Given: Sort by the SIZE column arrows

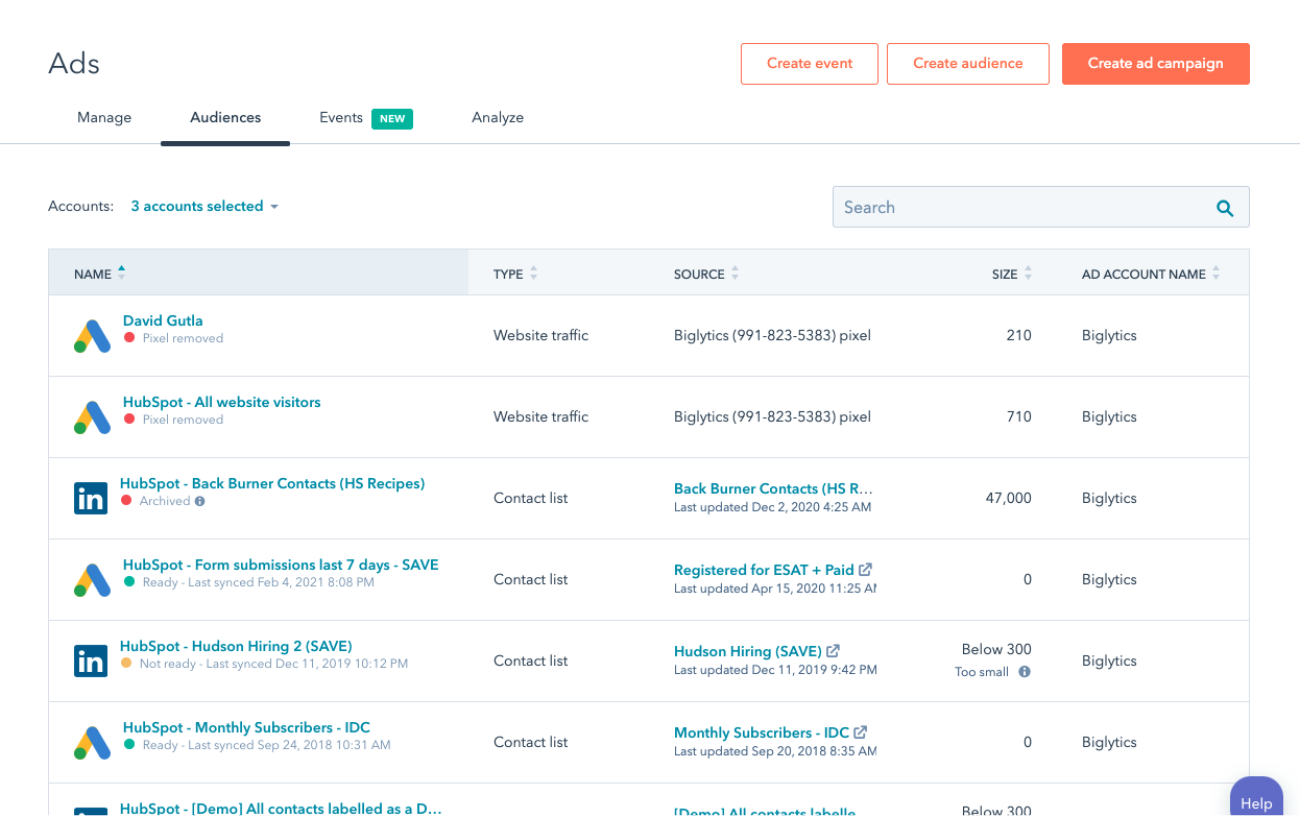Looking at the screenshot, I should 1028,273.
